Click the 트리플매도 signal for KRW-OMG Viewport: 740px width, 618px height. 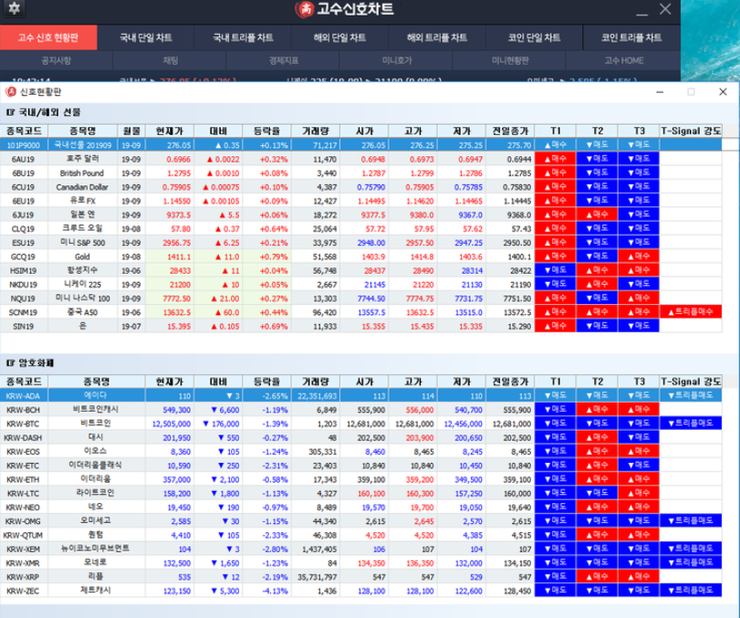[691, 521]
